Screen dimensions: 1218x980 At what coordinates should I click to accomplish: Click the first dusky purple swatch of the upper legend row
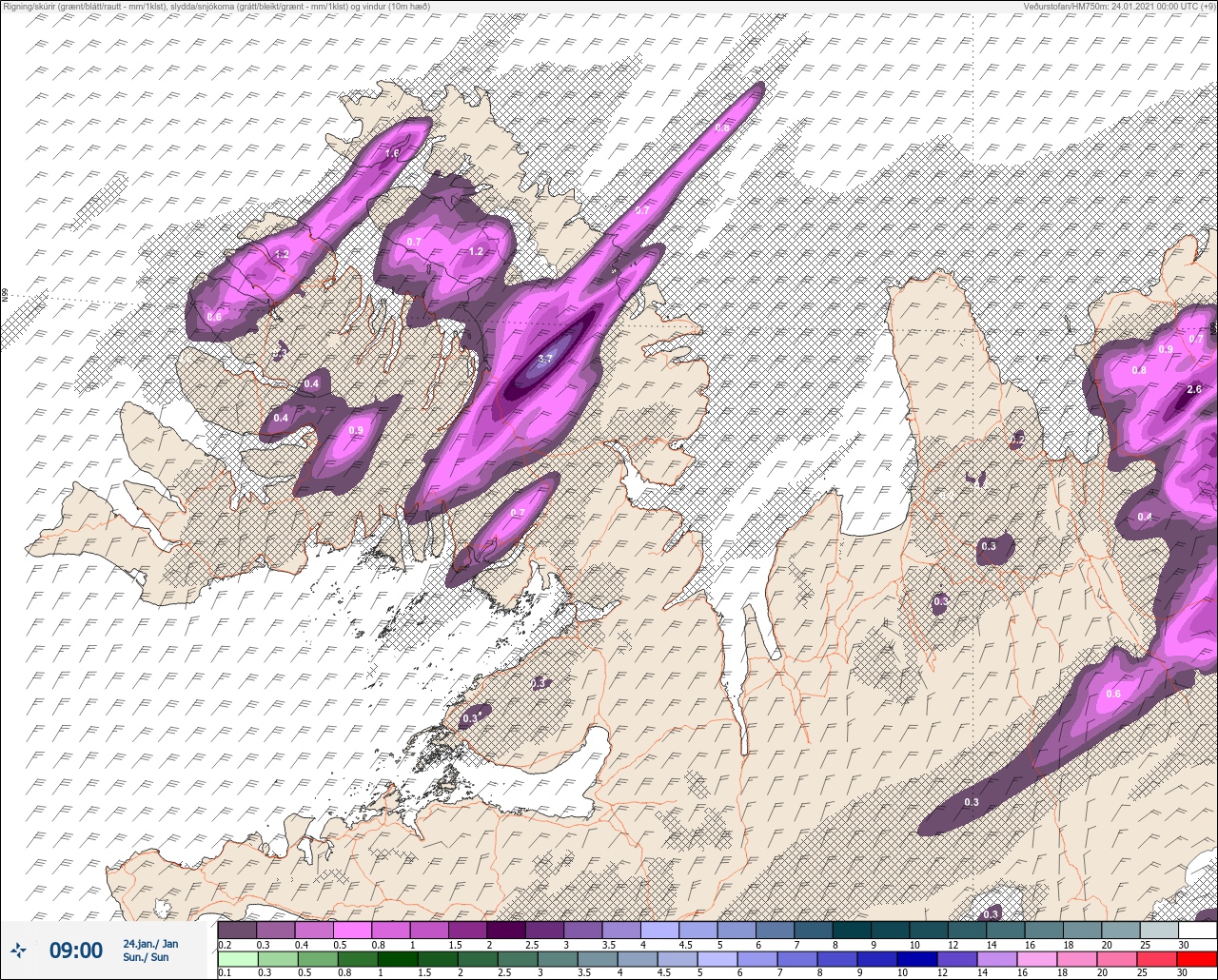coord(237,930)
